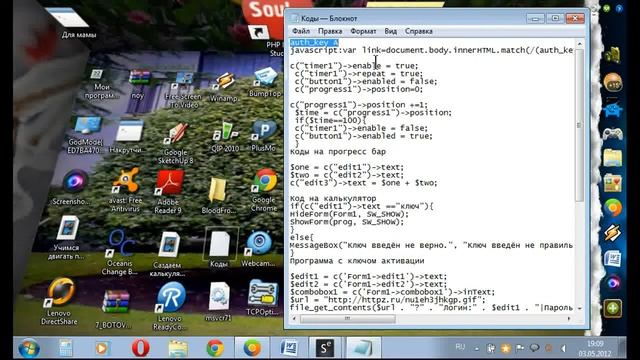Click the horizontal scrollbar left arrow
Screen dimensions: 640x360
[294, 318]
